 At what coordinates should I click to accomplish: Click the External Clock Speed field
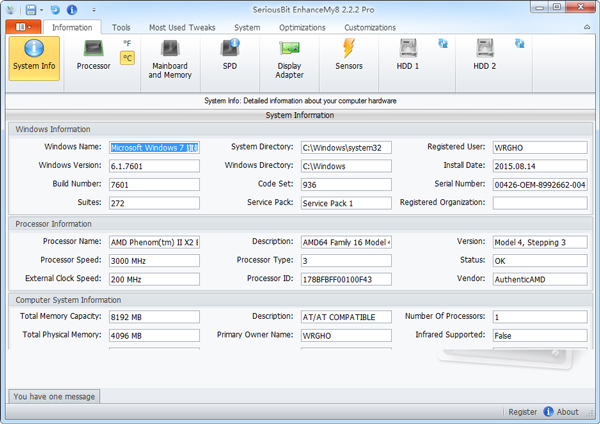[x=154, y=279]
